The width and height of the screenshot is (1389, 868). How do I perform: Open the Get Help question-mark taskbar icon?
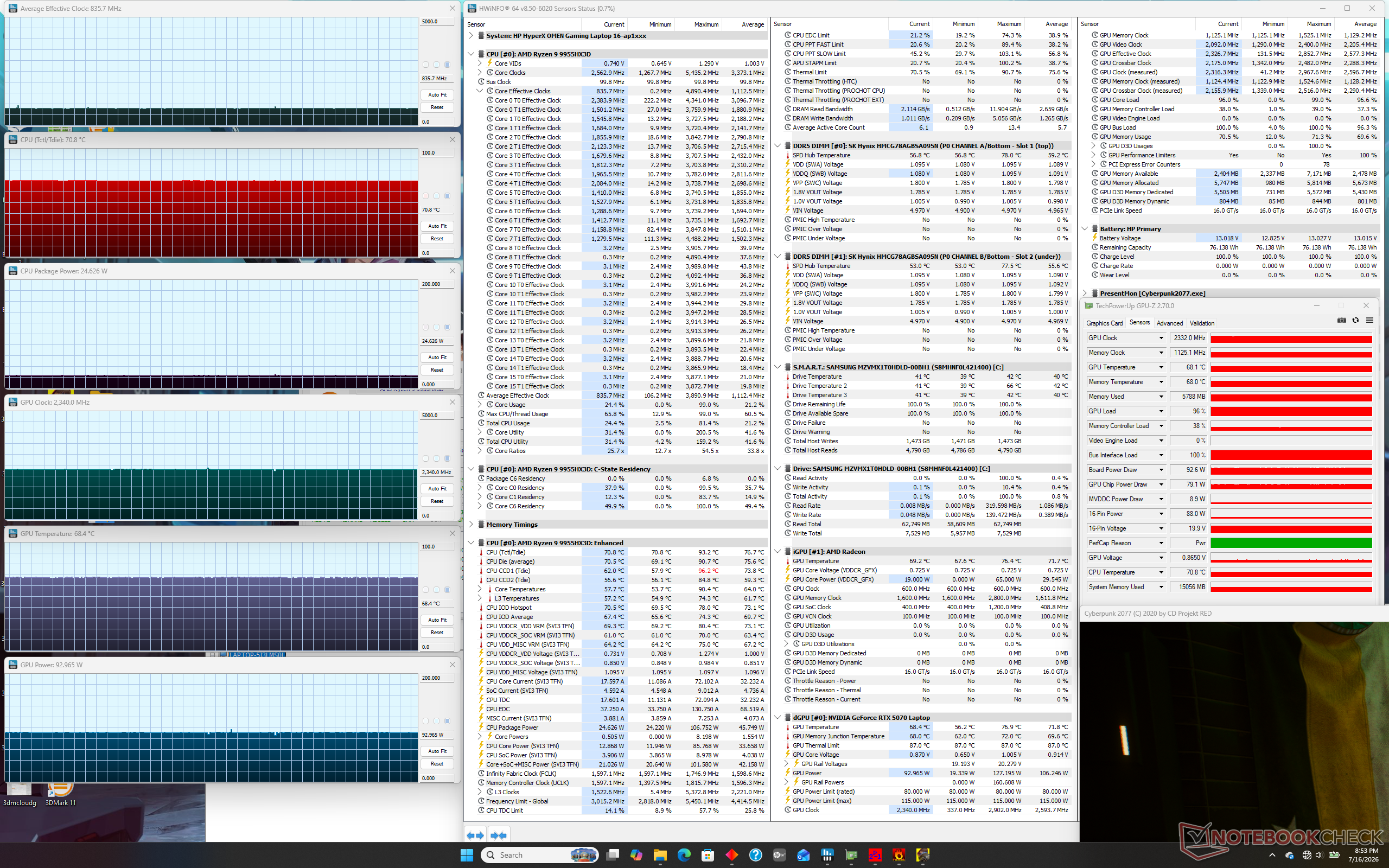755,855
